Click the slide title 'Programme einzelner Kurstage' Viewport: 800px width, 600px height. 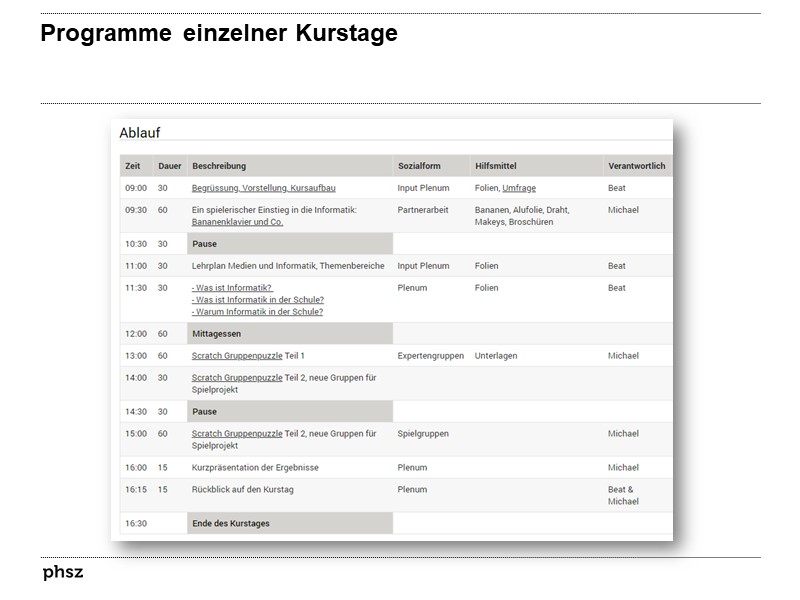pyautogui.click(x=218, y=33)
